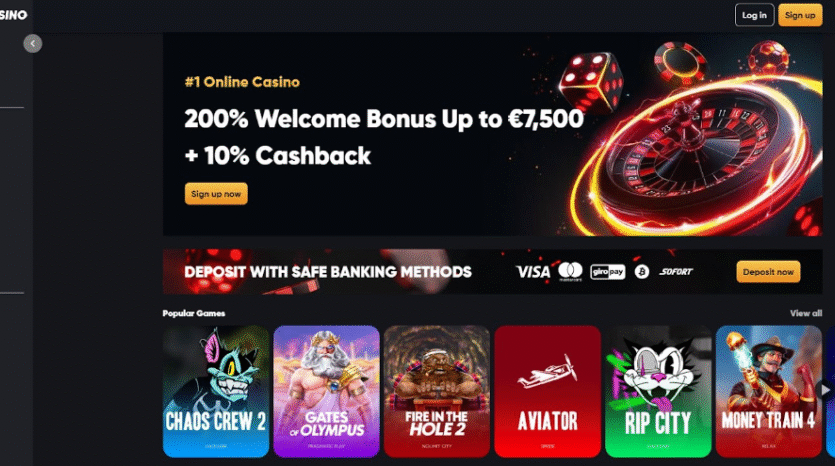835x466 pixels.
Task: Click the Deposit now button
Action: [x=768, y=272]
